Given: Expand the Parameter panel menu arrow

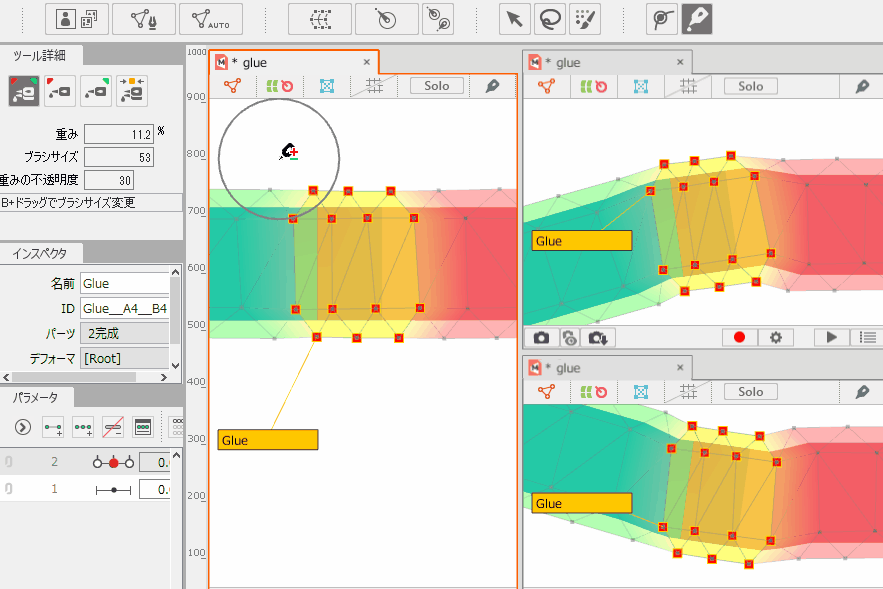Looking at the screenshot, I should (x=23, y=427).
